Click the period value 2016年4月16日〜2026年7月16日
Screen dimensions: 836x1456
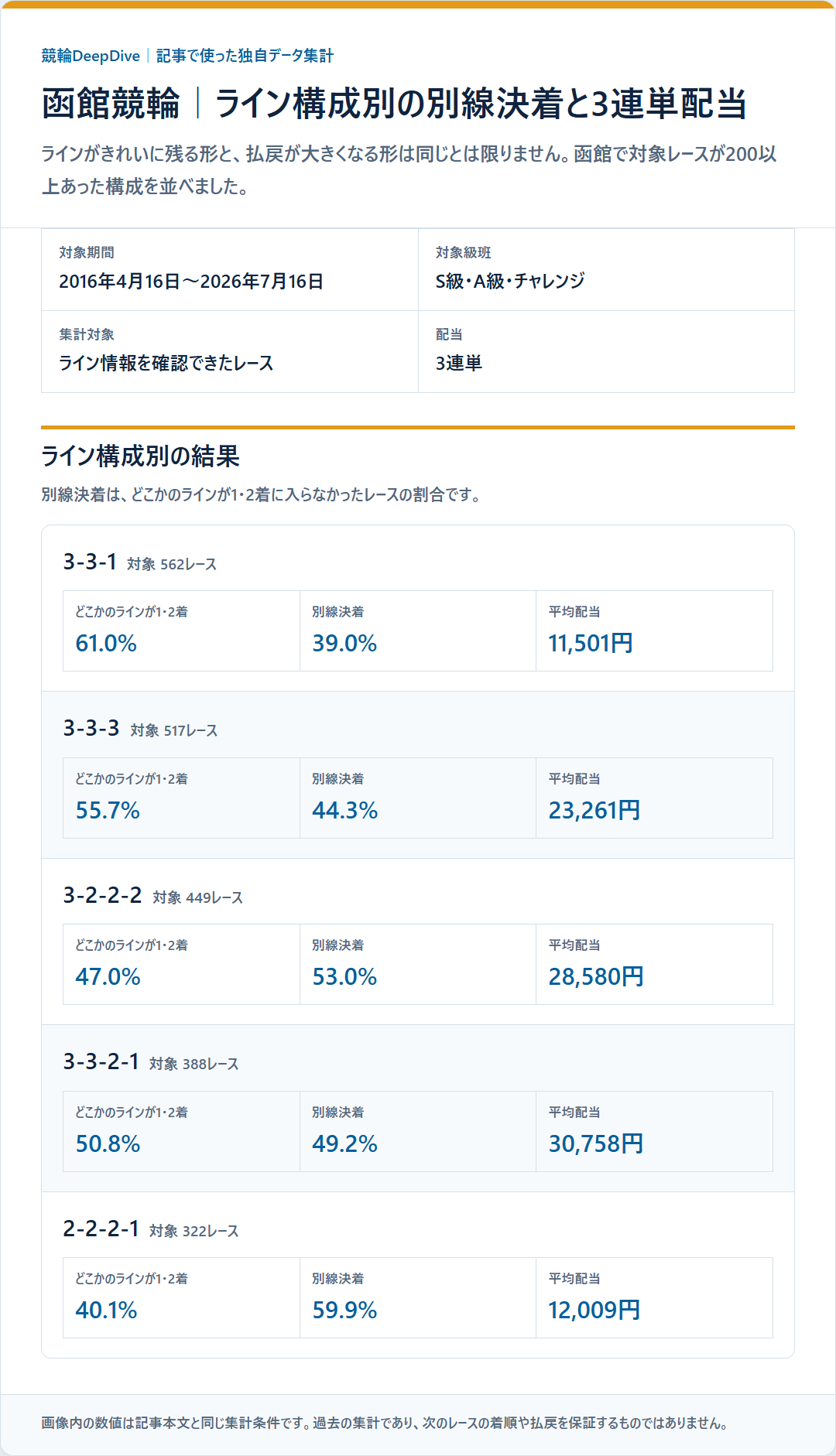[x=191, y=281]
